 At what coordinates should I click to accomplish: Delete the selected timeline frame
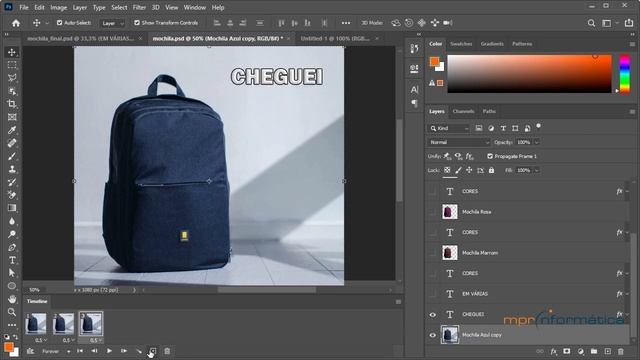[x=167, y=351]
